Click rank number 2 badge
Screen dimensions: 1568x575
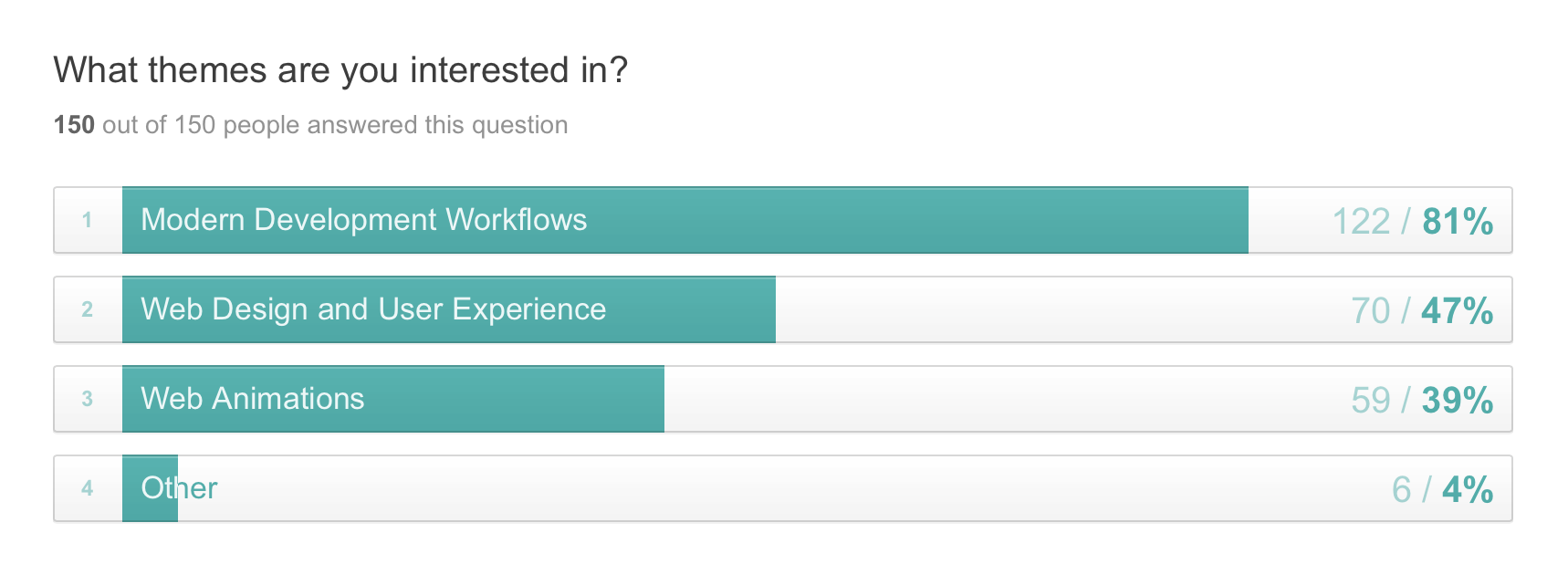click(x=88, y=309)
